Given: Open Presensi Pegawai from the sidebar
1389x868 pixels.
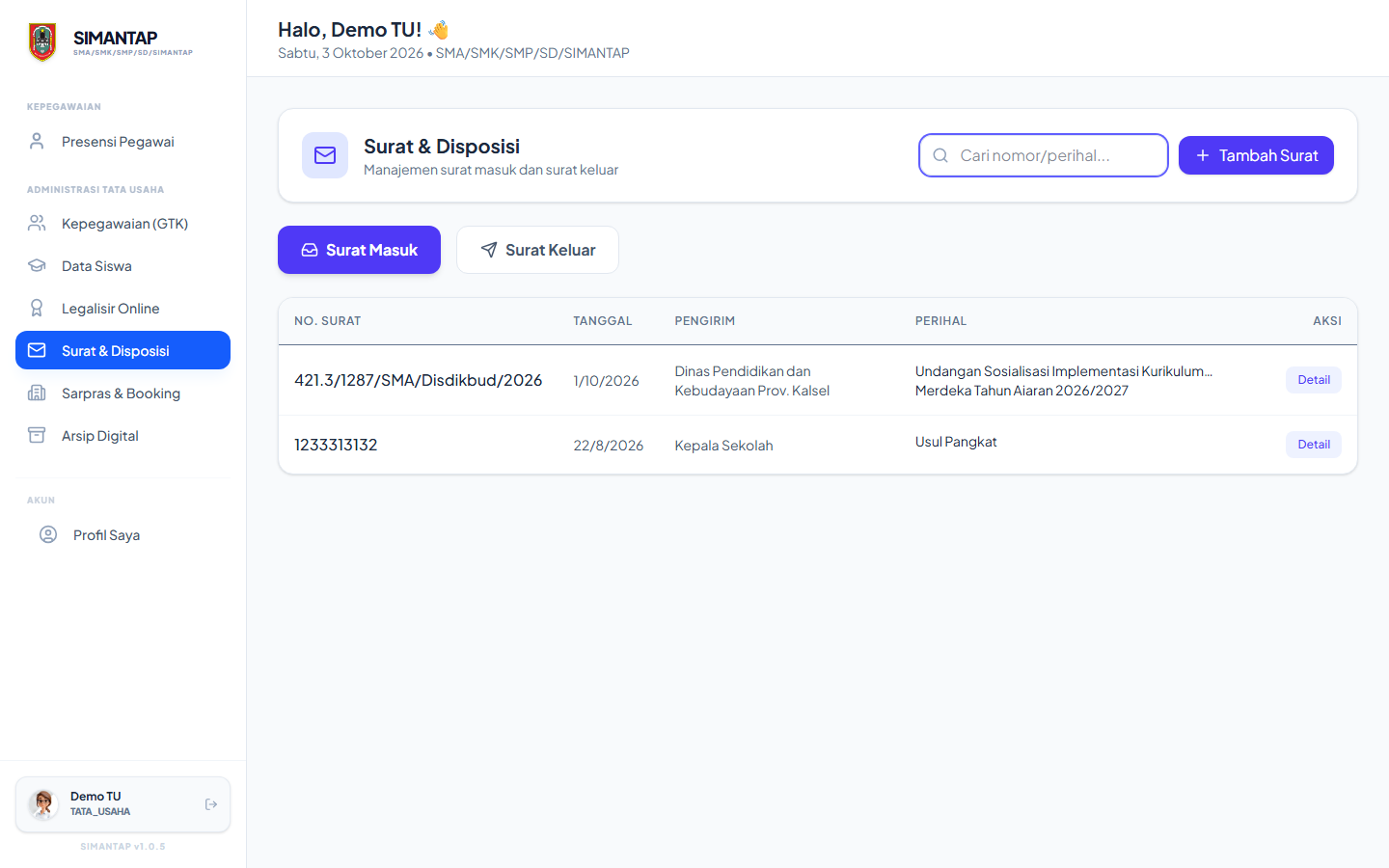Looking at the screenshot, I should click(x=123, y=142).
